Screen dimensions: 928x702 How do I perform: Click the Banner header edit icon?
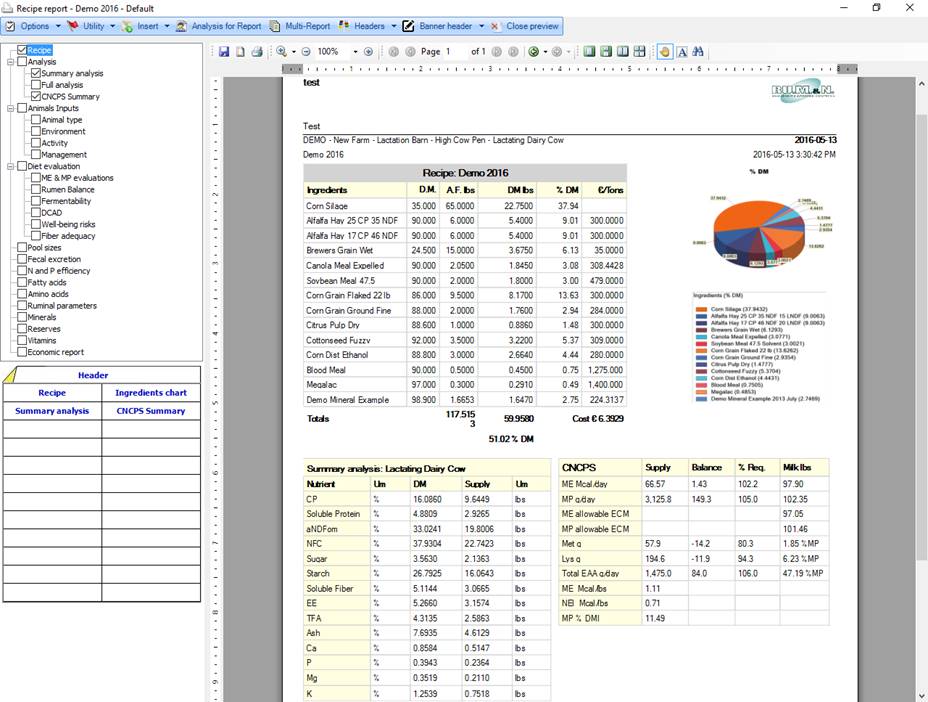tap(408, 26)
